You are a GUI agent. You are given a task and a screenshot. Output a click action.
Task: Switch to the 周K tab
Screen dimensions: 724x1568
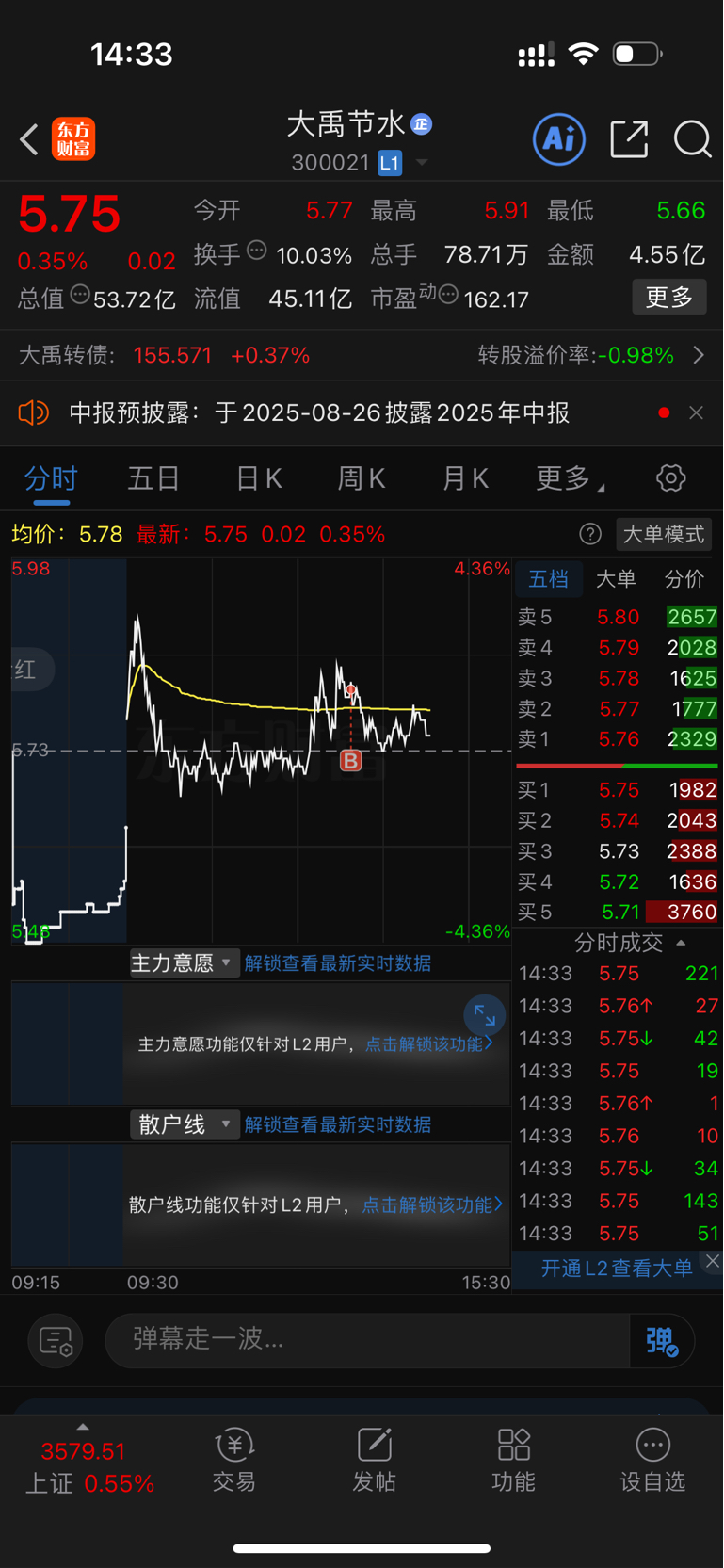pos(362,478)
